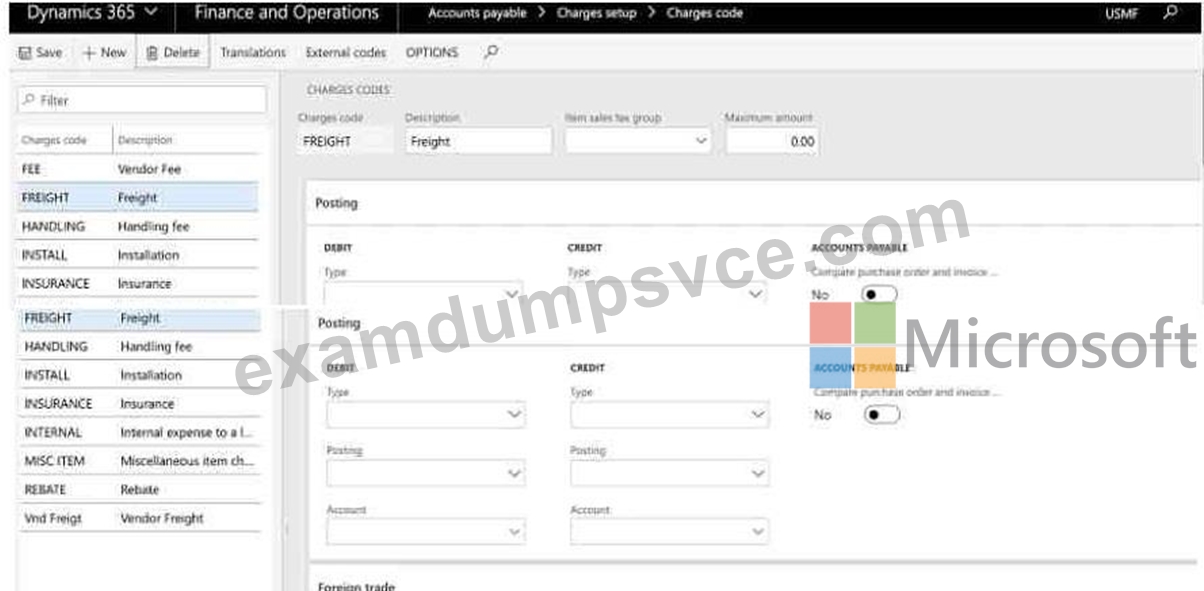Open the Translations menu

(x=253, y=53)
